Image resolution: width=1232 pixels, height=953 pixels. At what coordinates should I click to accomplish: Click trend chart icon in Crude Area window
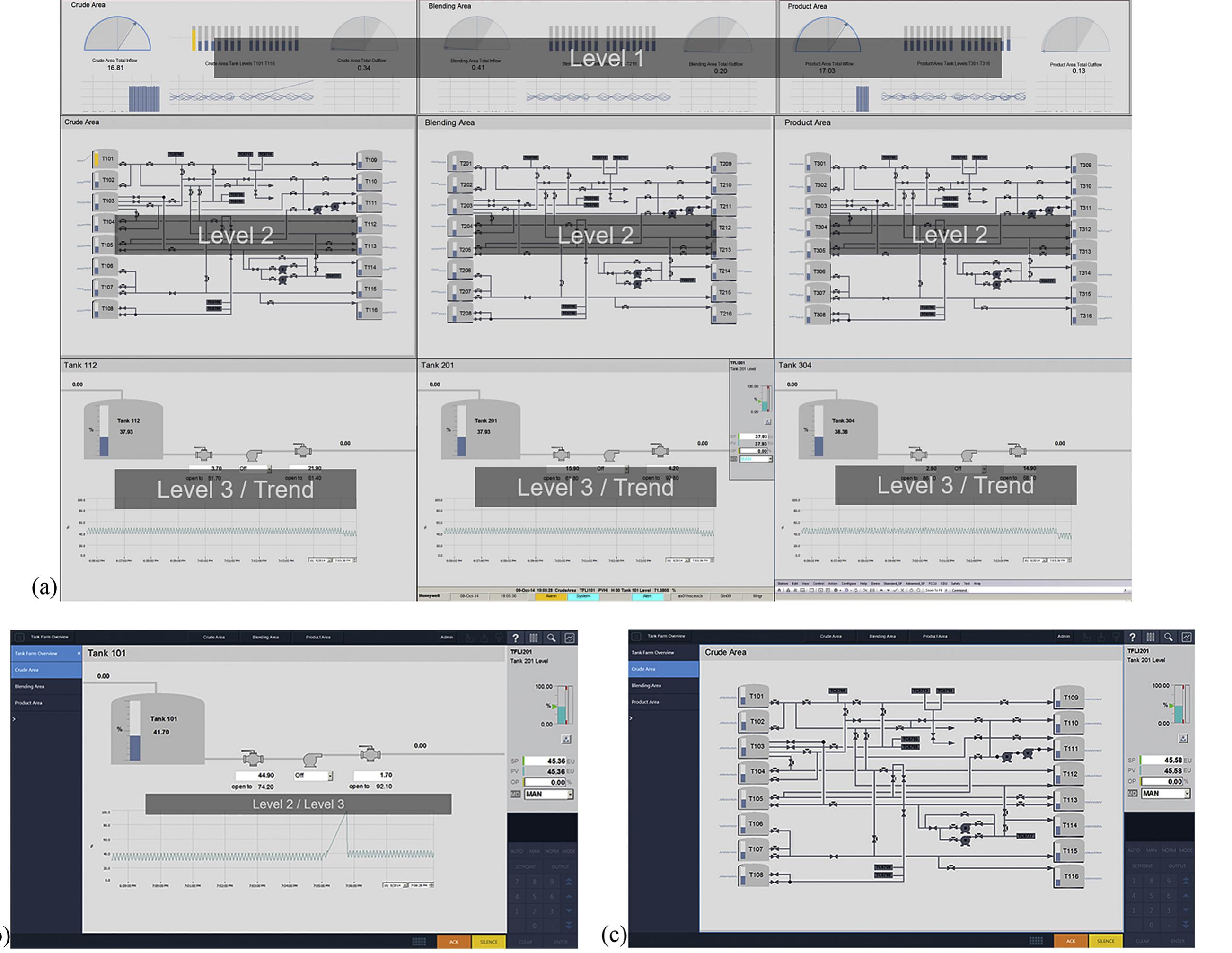(x=1187, y=637)
